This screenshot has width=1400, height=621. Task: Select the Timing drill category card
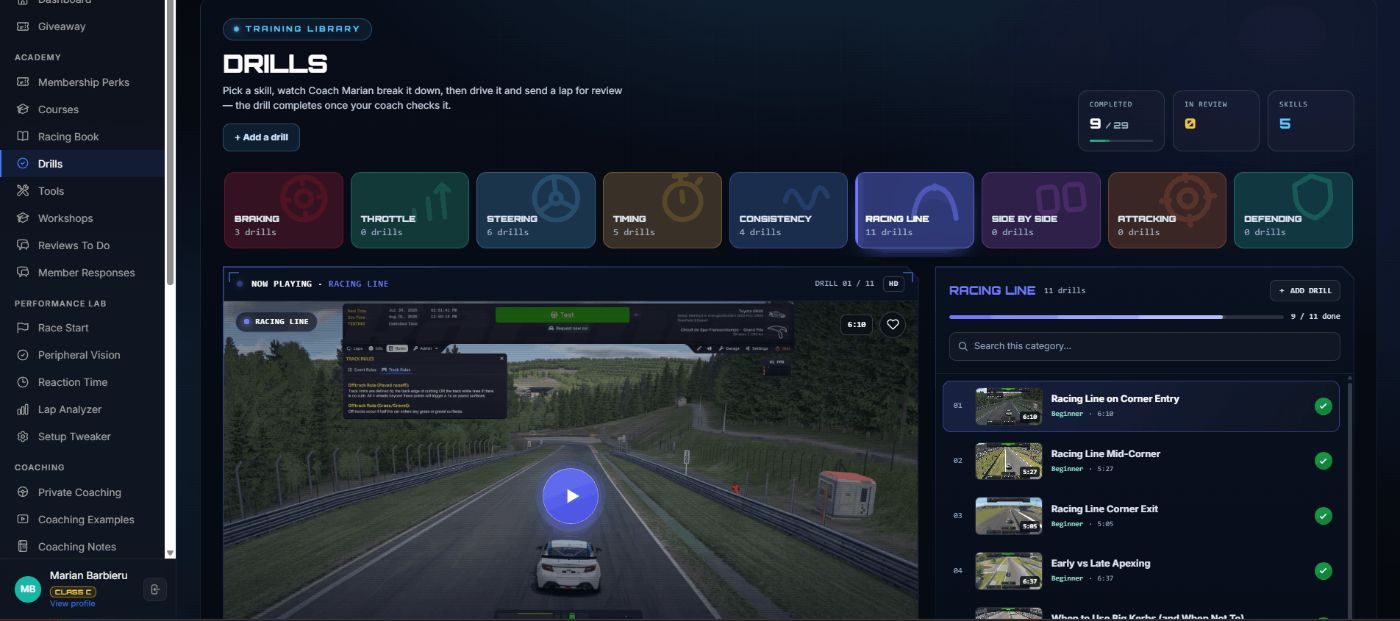click(x=662, y=210)
